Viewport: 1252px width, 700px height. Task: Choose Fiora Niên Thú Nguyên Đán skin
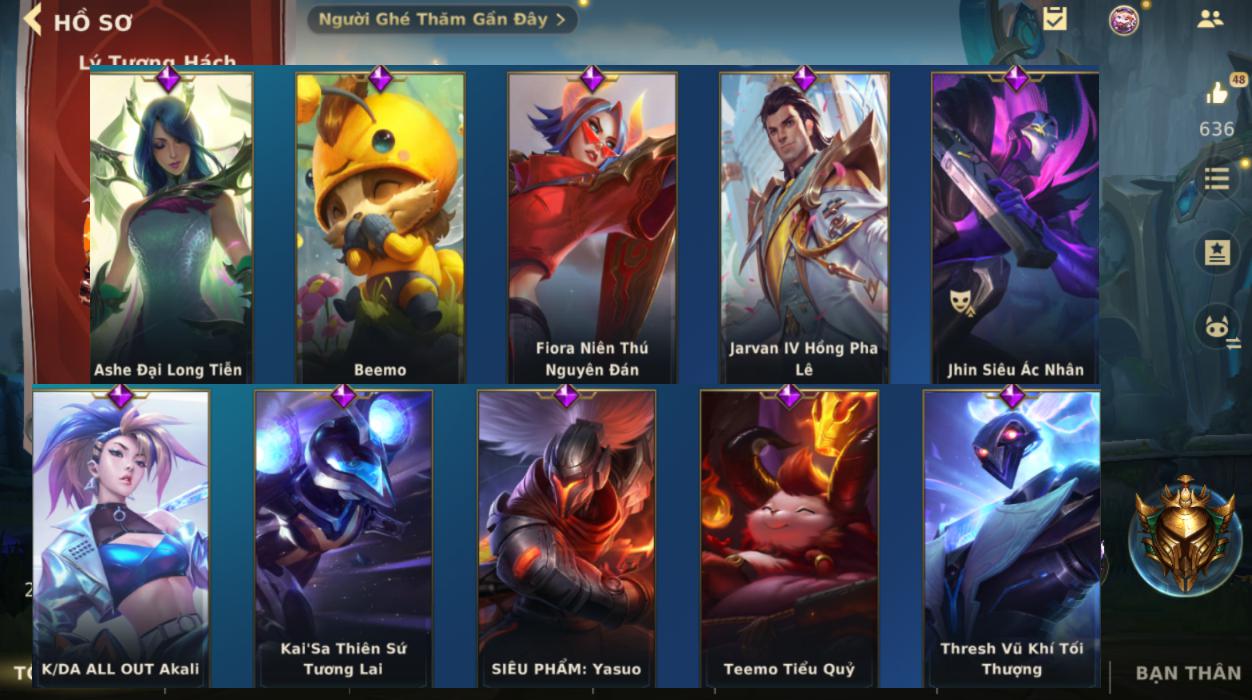pyautogui.click(x=592, y=227)
